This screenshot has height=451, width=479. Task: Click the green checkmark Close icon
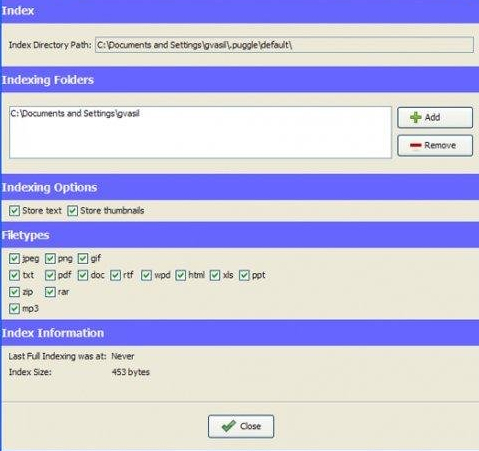(228, 426)
